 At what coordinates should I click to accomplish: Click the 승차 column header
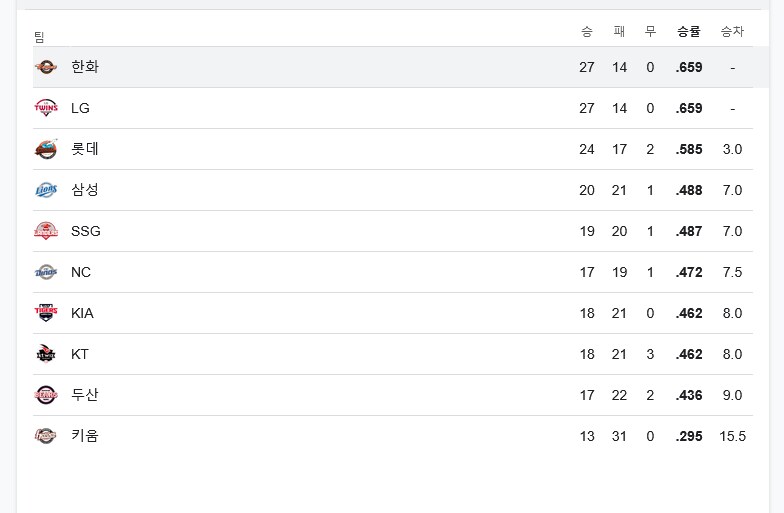point(732,32)
